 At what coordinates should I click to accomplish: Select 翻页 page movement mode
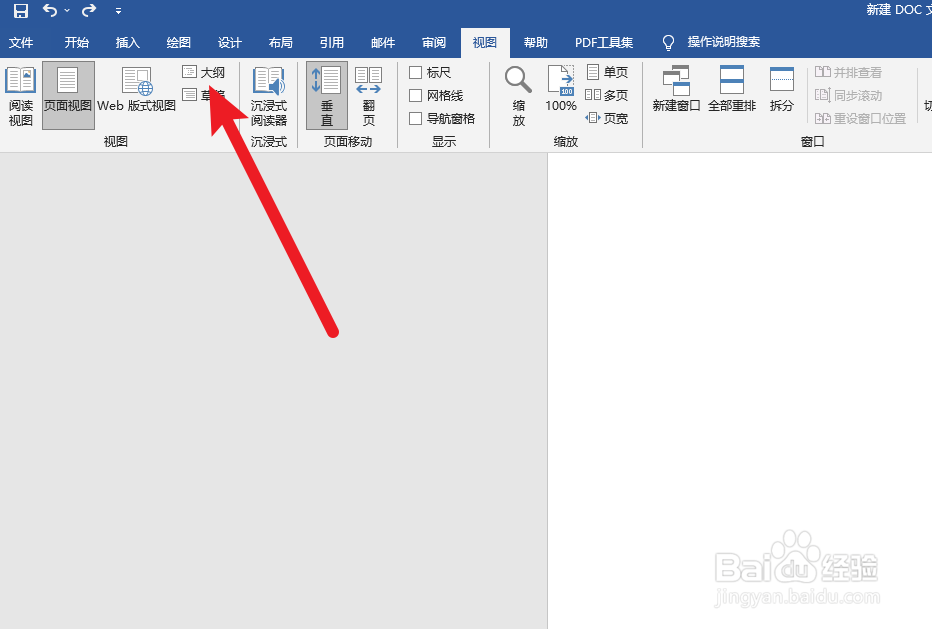(368, 94)
